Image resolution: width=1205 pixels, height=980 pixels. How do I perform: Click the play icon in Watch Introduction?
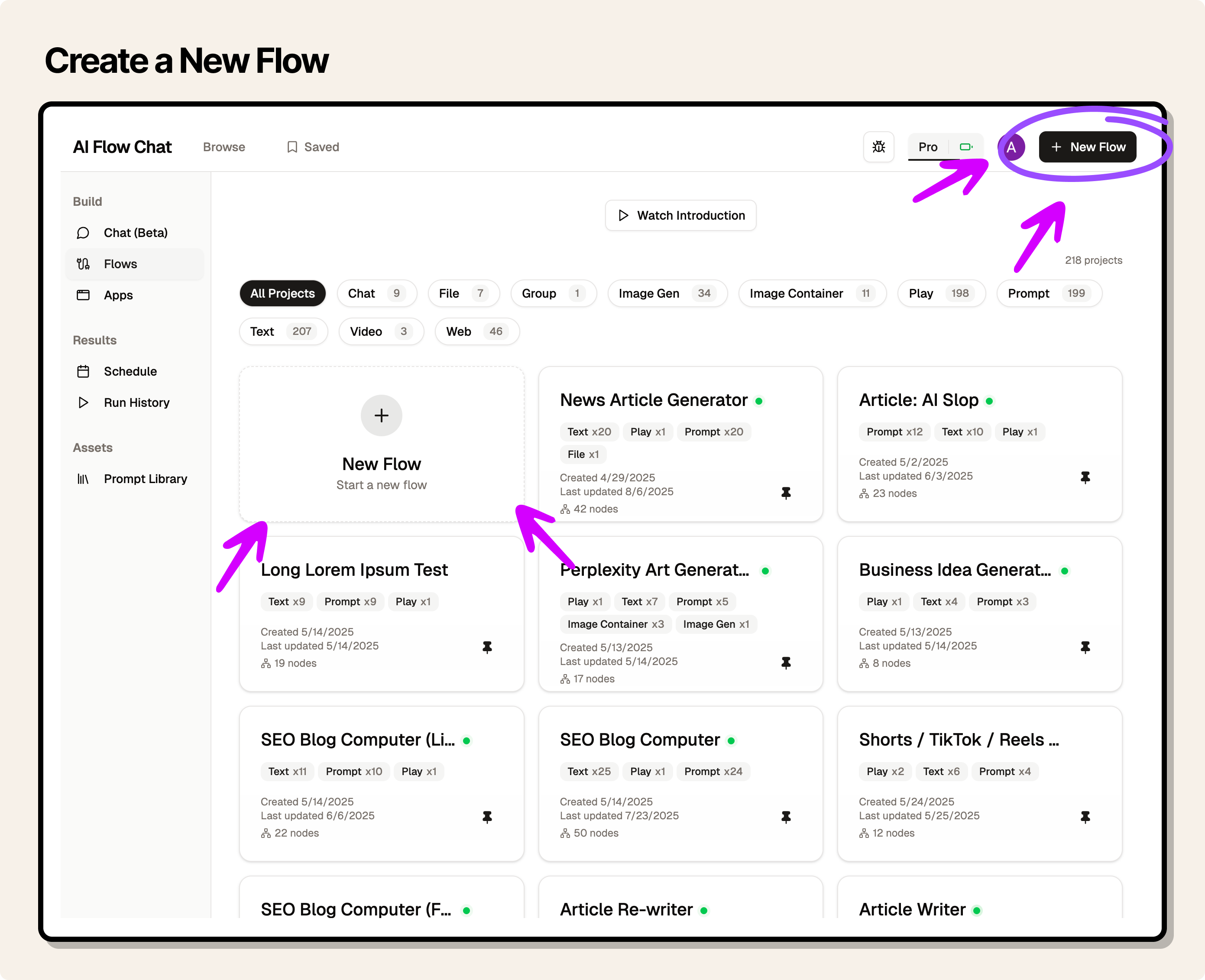[623, 215]
